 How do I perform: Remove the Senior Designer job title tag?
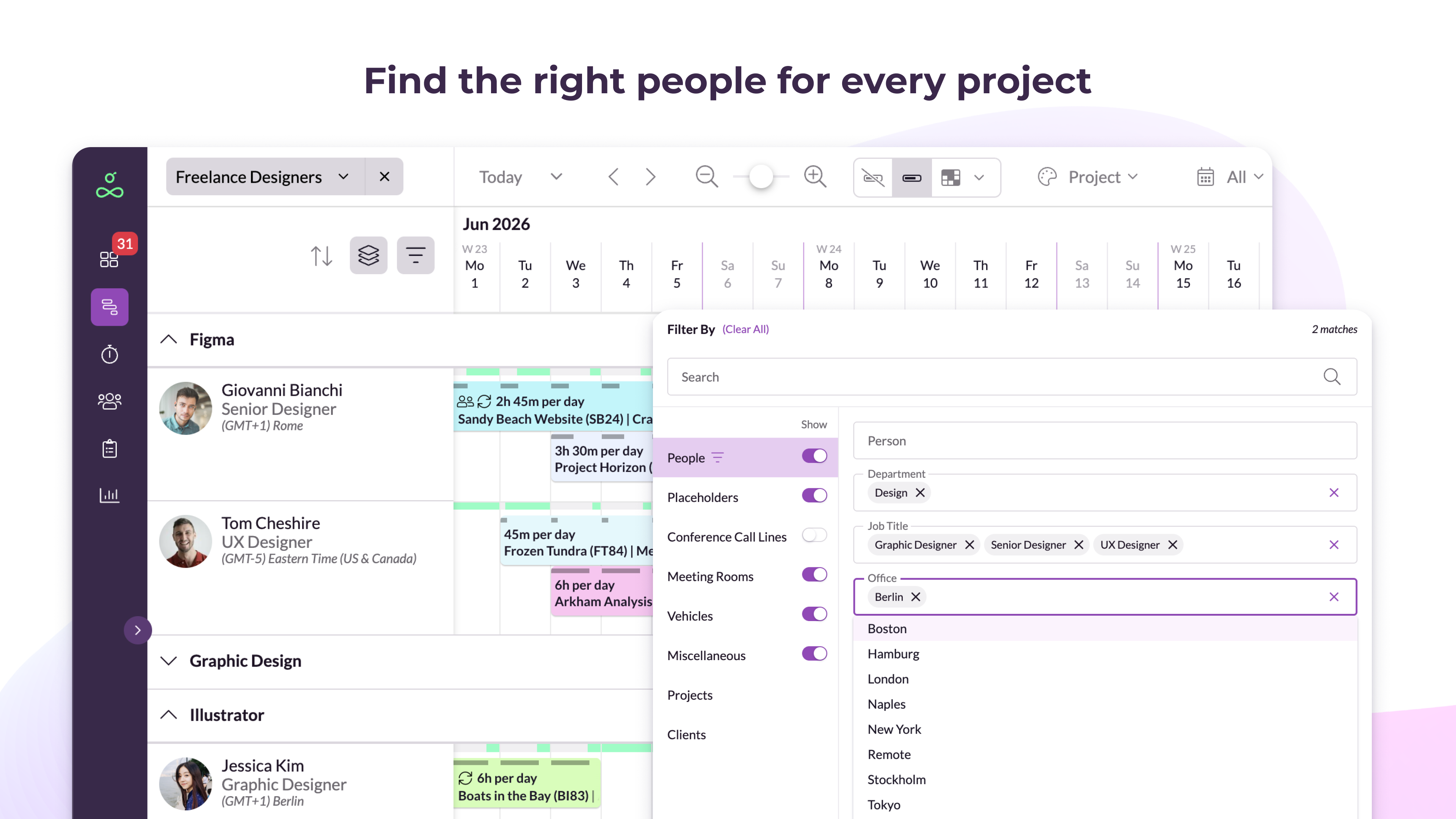(1078, 545)
